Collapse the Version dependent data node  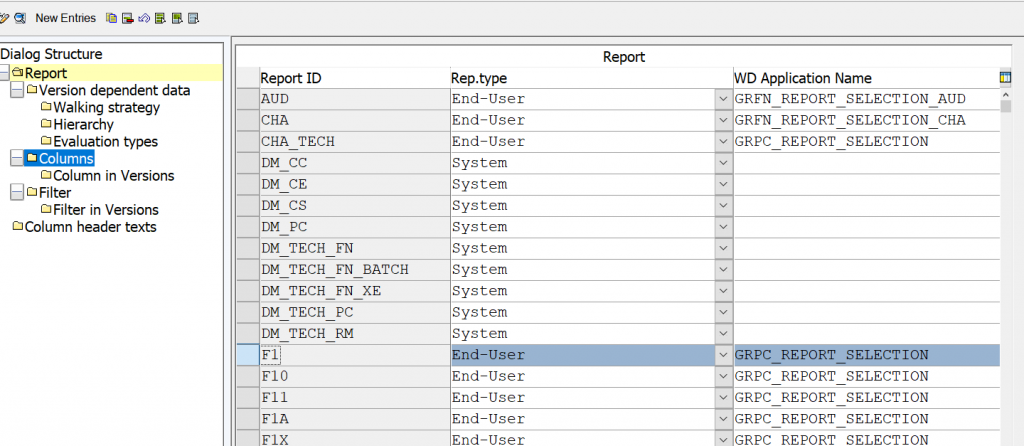16,90
